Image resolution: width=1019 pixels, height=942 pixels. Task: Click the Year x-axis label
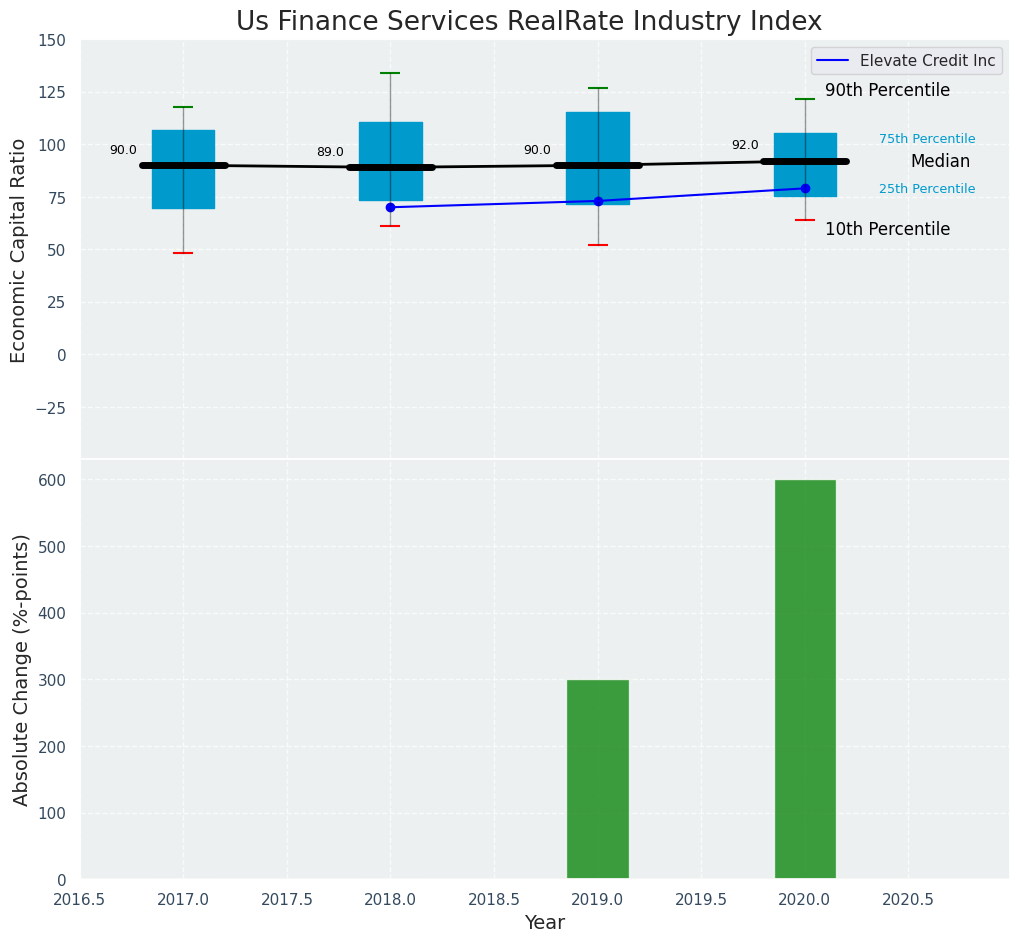(x=545, y=923)
